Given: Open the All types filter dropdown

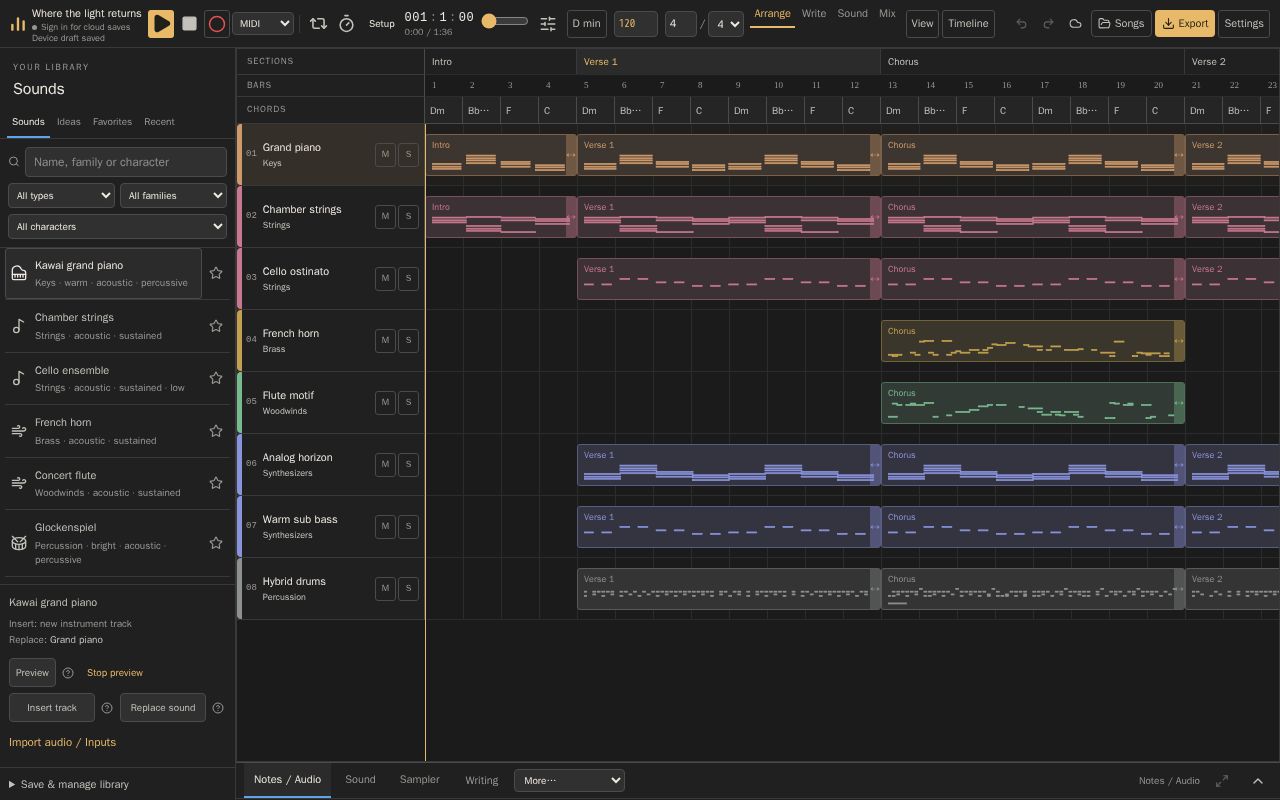Looking at the screenshot, I should click(61, 196).
